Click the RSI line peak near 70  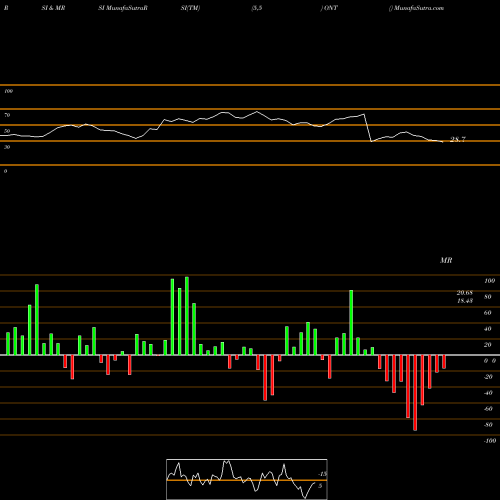[257, 112]
